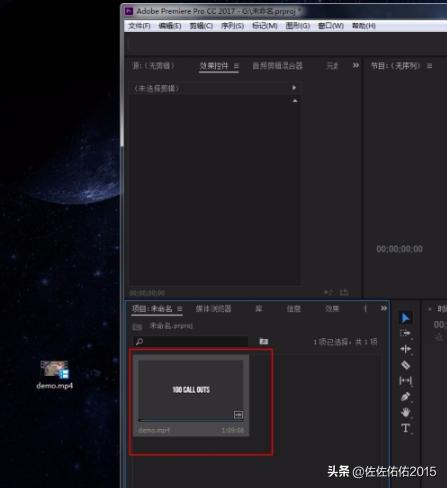This screenshot has width=447, height=488.
Task: Select the Pen tool
Action: point(405,397)
